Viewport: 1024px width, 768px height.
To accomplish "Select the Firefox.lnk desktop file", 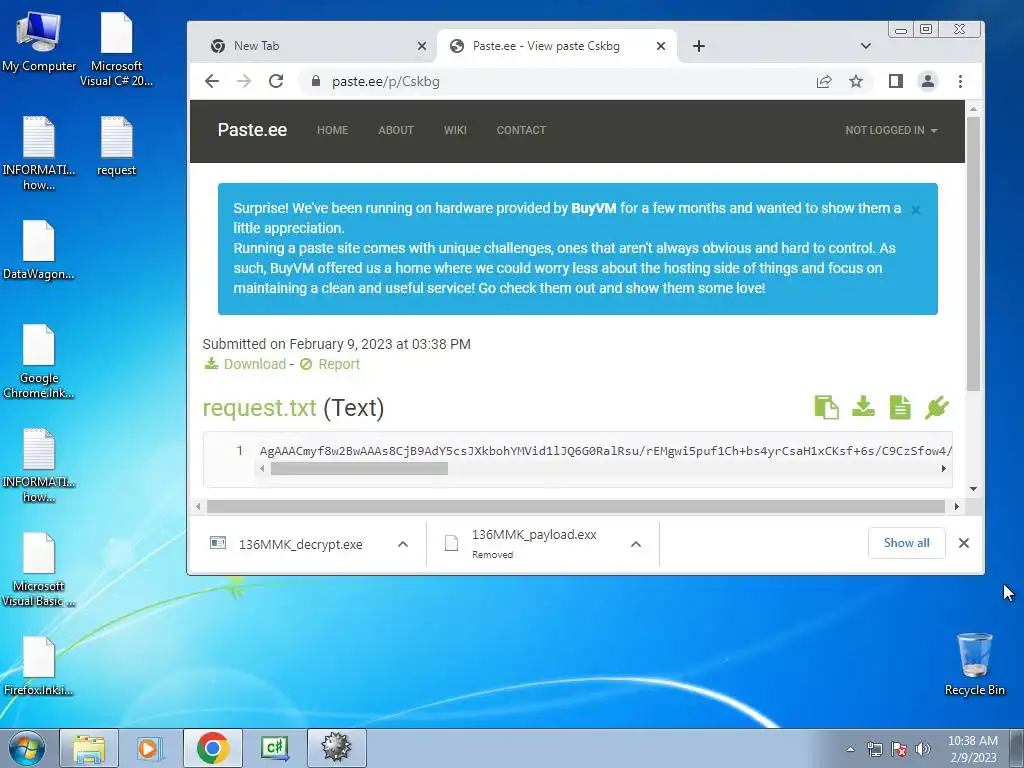I will [x=39, y=667].
